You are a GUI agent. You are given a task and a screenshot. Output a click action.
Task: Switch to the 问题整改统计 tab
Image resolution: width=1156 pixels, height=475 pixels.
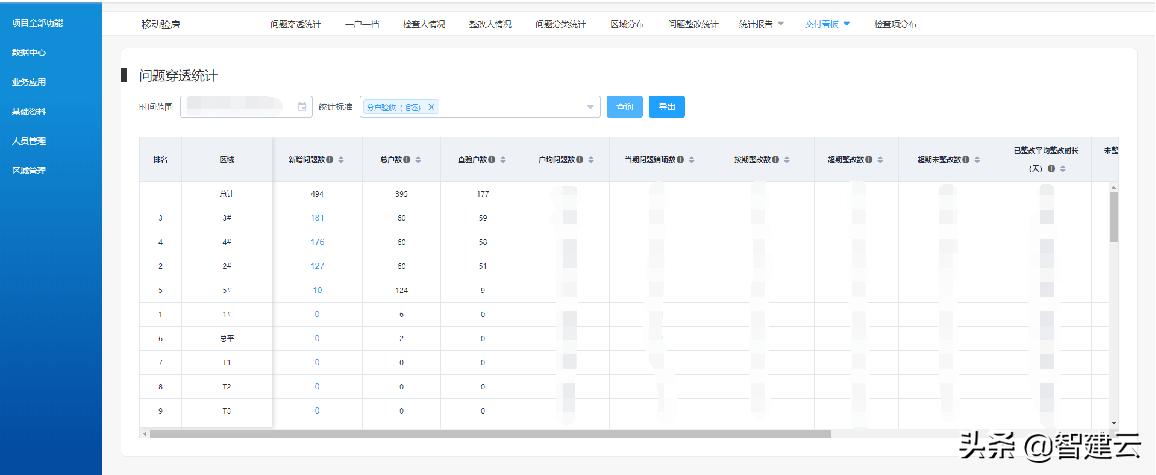(x=693, y=24)
